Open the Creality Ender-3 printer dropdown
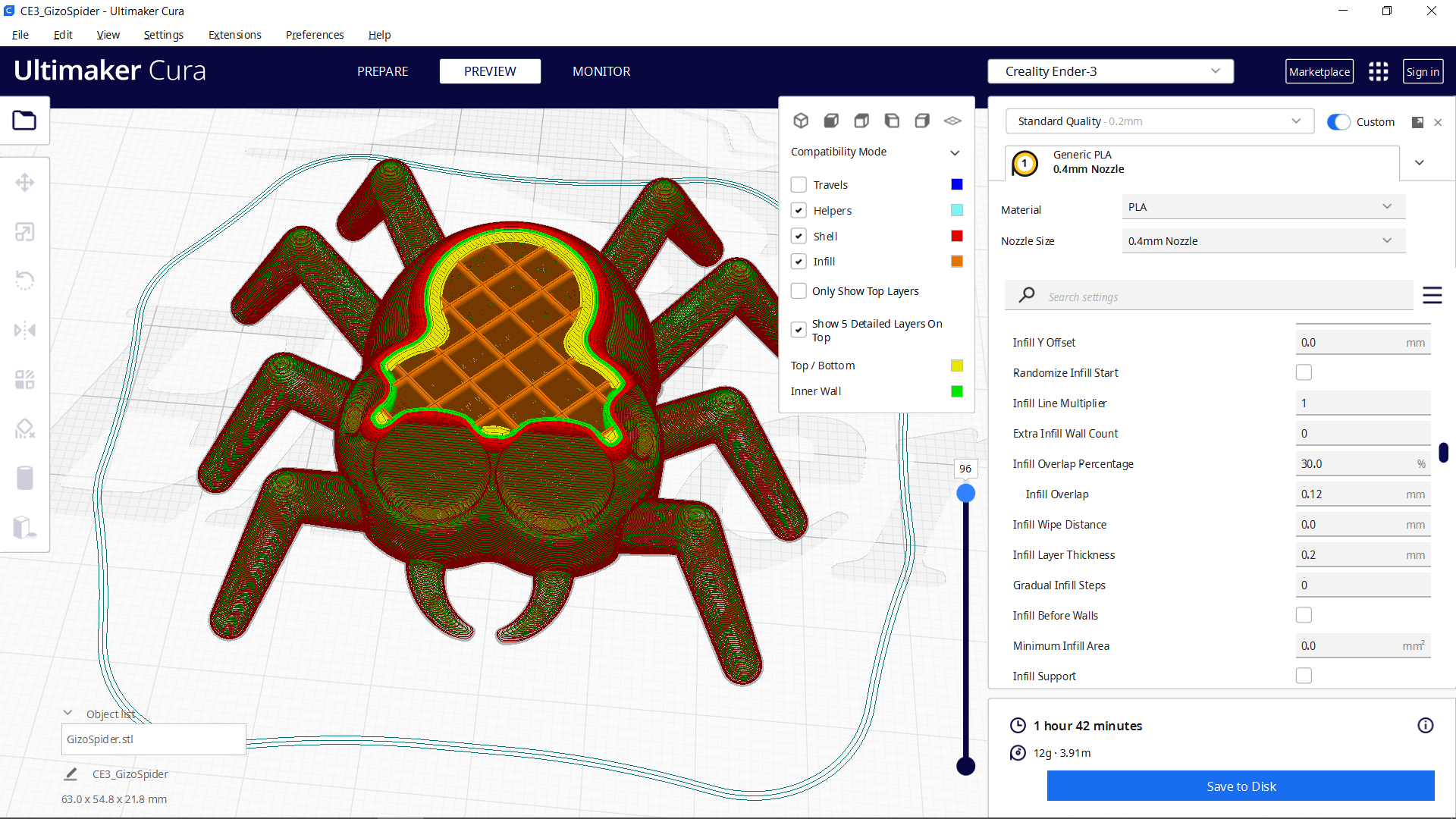The width and height of the screenshot is (1456, 819). click(x=1110, y=71)
